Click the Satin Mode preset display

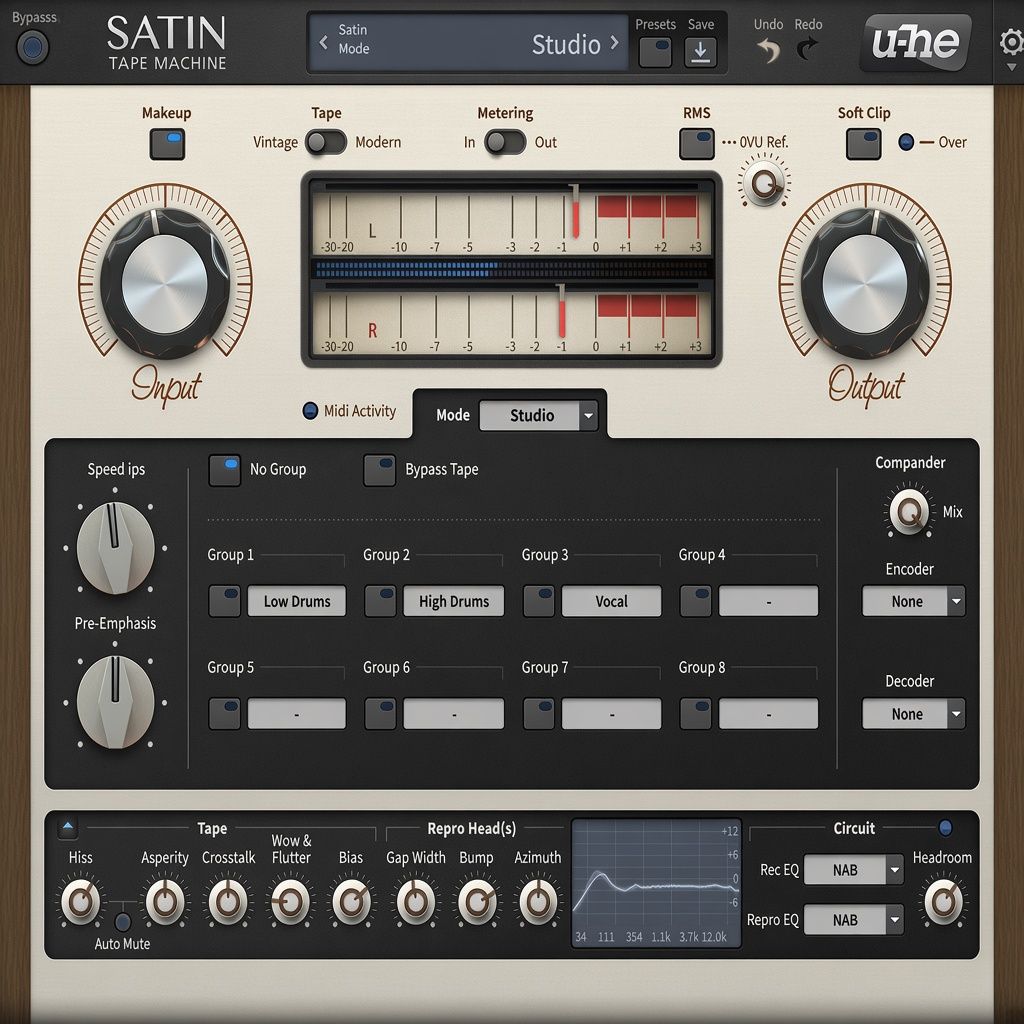click(468, 43)
